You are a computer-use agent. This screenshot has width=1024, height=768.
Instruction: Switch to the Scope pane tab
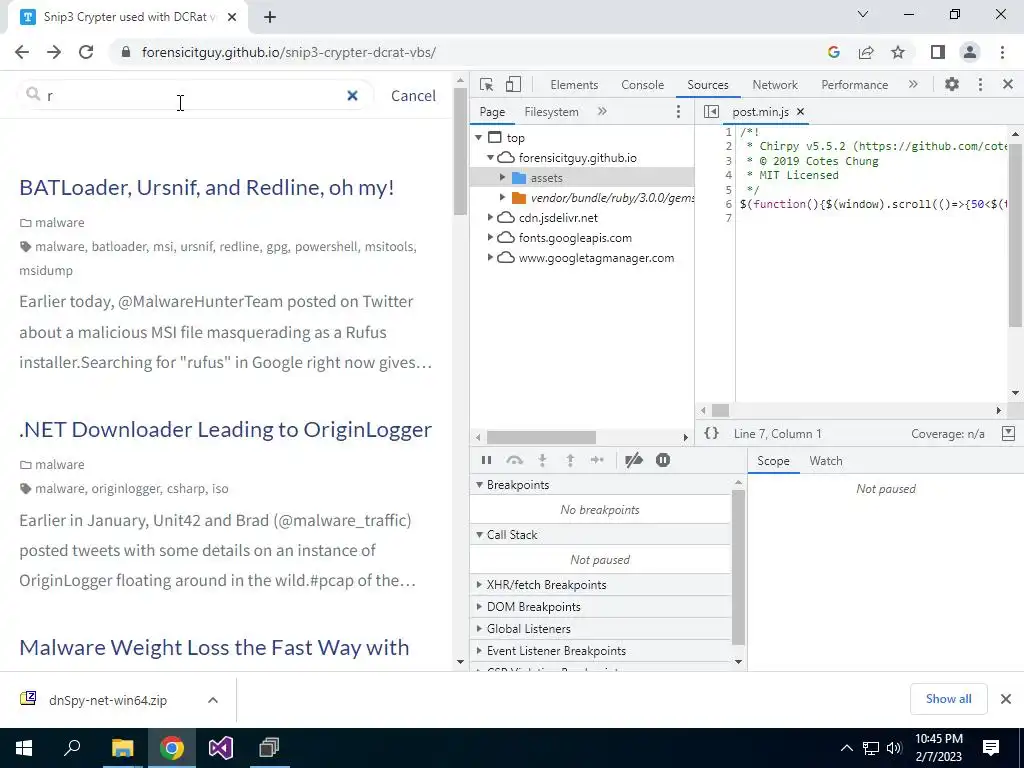pos(773,461)
